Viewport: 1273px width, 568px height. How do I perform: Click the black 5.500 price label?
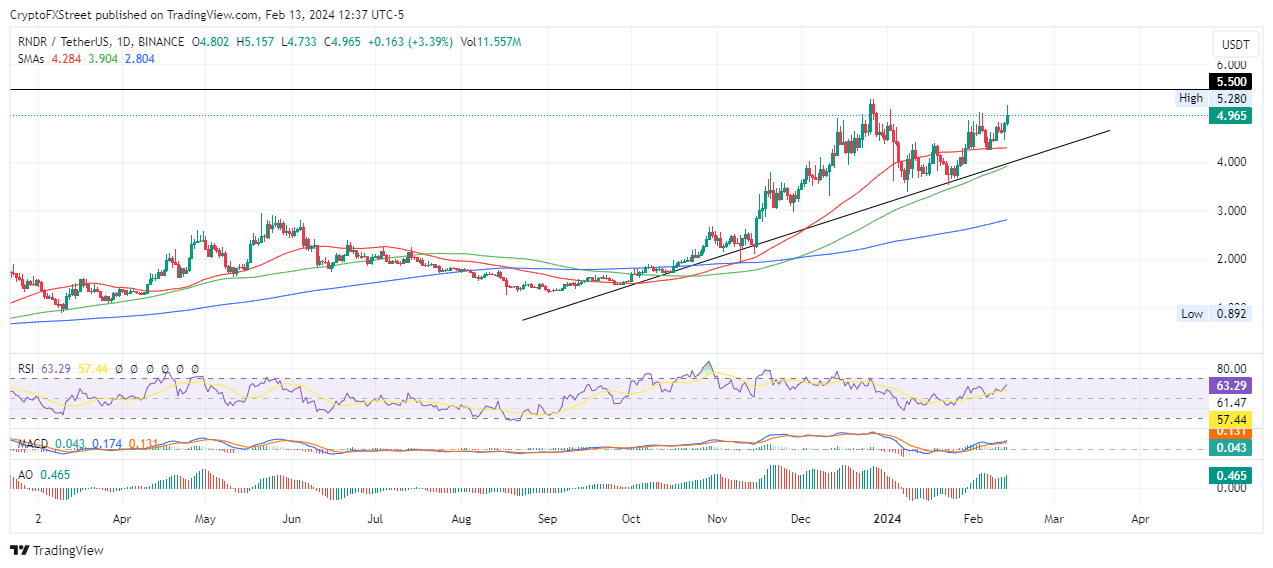click(x=1229, y=81)
